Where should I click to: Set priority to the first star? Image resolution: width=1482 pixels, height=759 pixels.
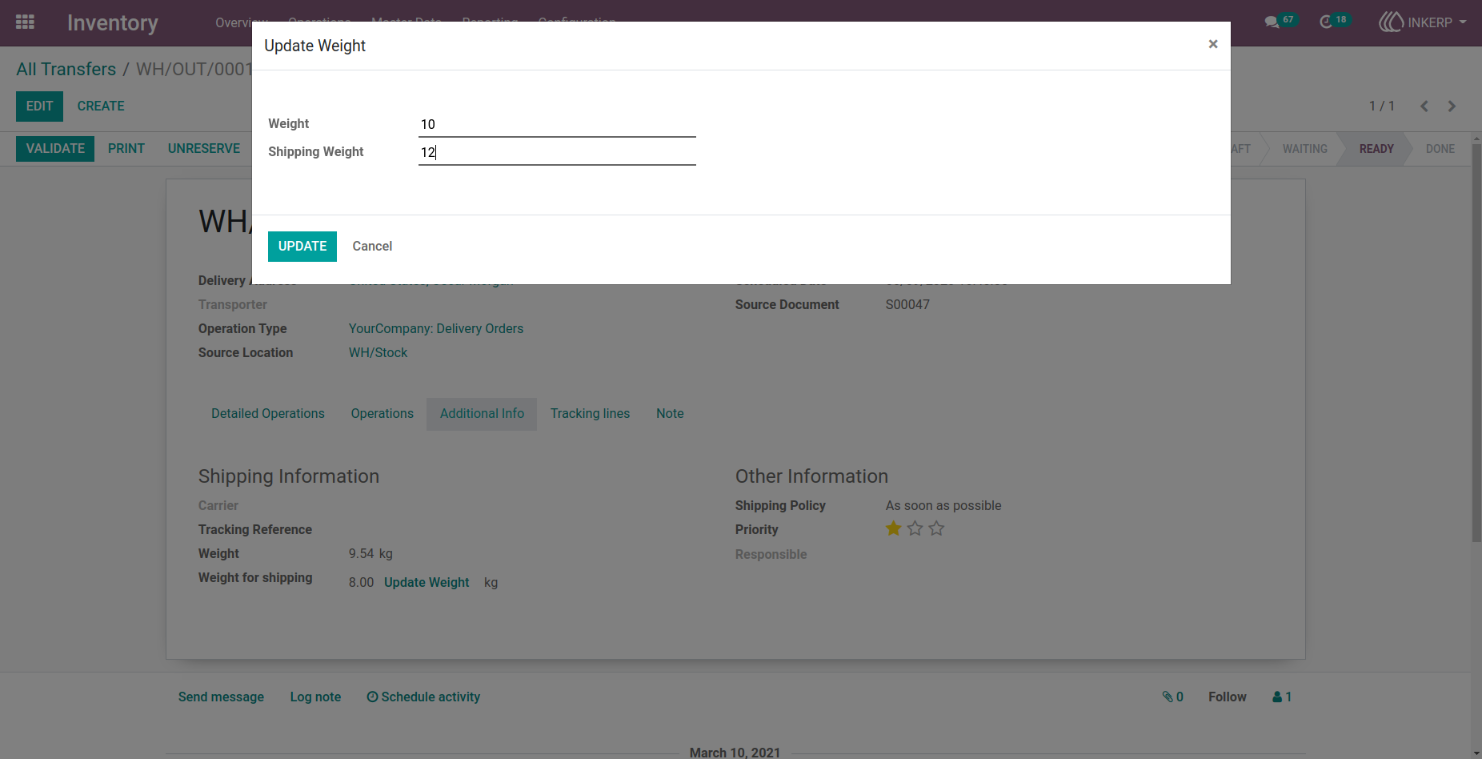[894, 529]
